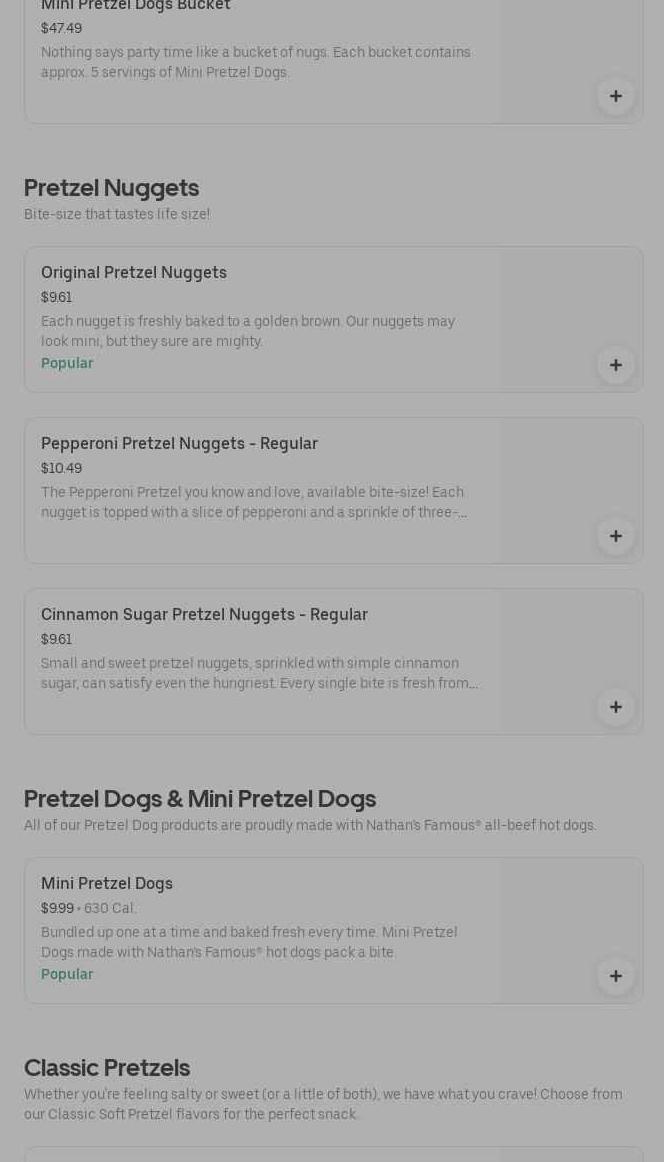
Task: Open Cinnamon Sugar Pretzel Nuggets - Regular title
Action: click(x=204, y=614)
